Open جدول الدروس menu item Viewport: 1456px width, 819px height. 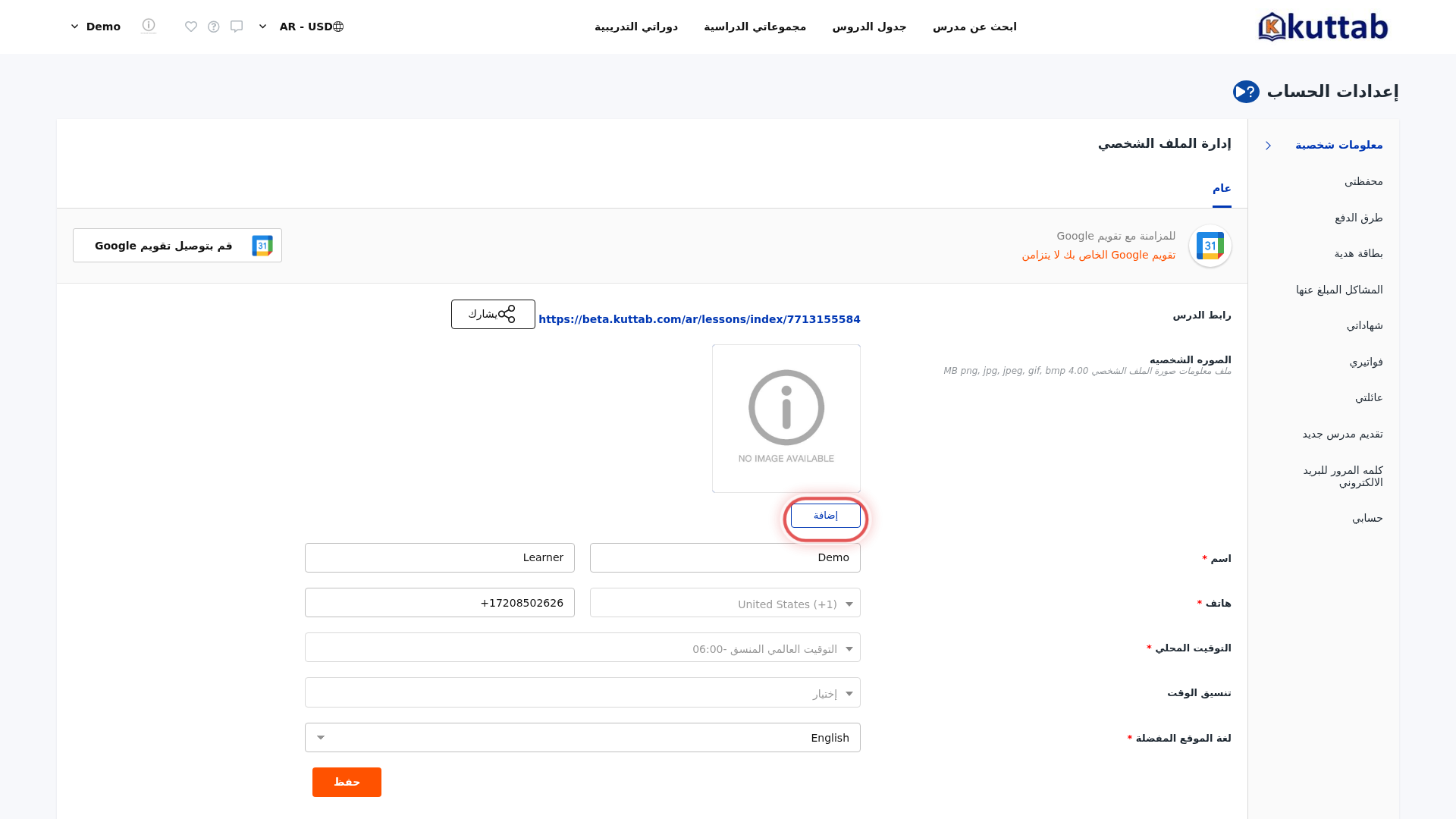tap(869, 27)
